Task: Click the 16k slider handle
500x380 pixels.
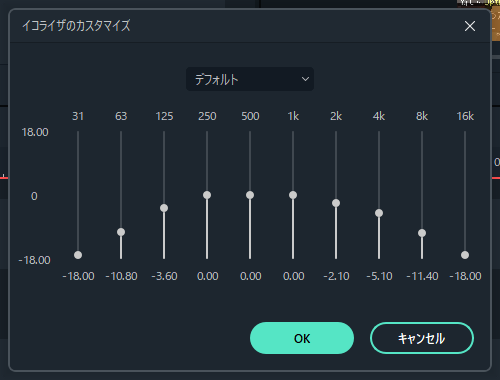Action: tap(465, 255)
